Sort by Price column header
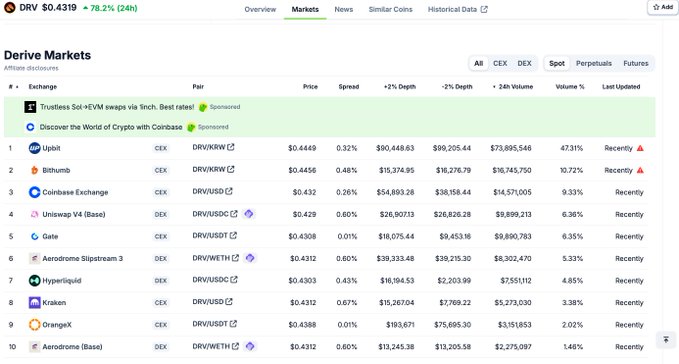 click(x=310, y=87)
